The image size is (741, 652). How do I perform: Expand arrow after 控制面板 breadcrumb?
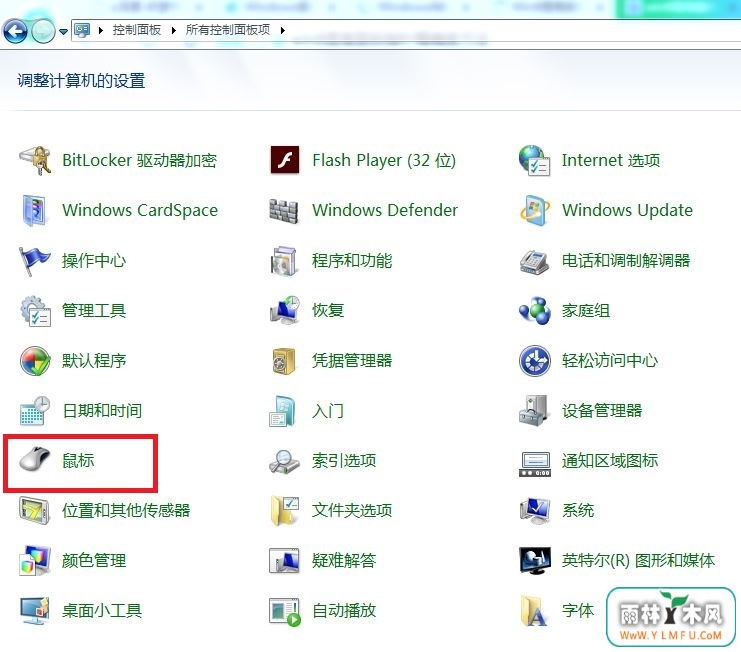click(x=174, y=31)
